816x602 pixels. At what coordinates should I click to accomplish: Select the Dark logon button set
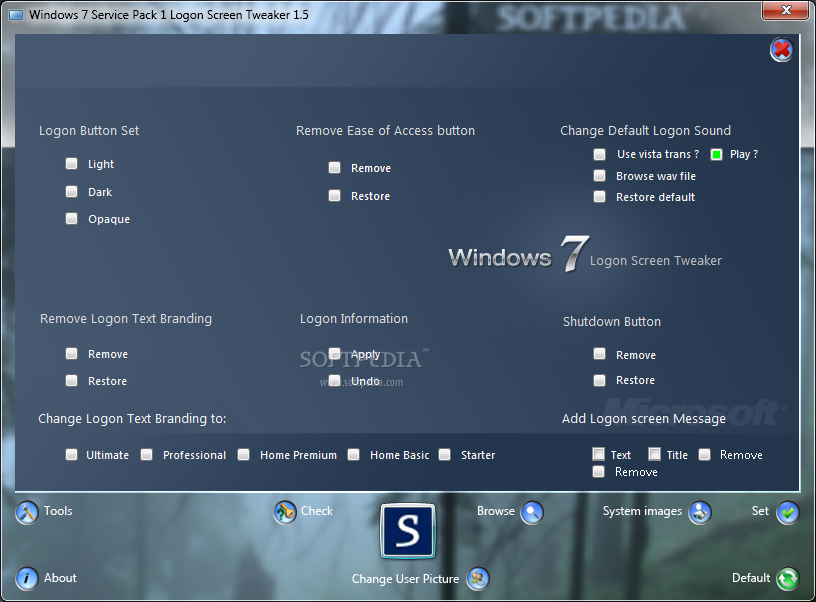[x=71, y=191]
